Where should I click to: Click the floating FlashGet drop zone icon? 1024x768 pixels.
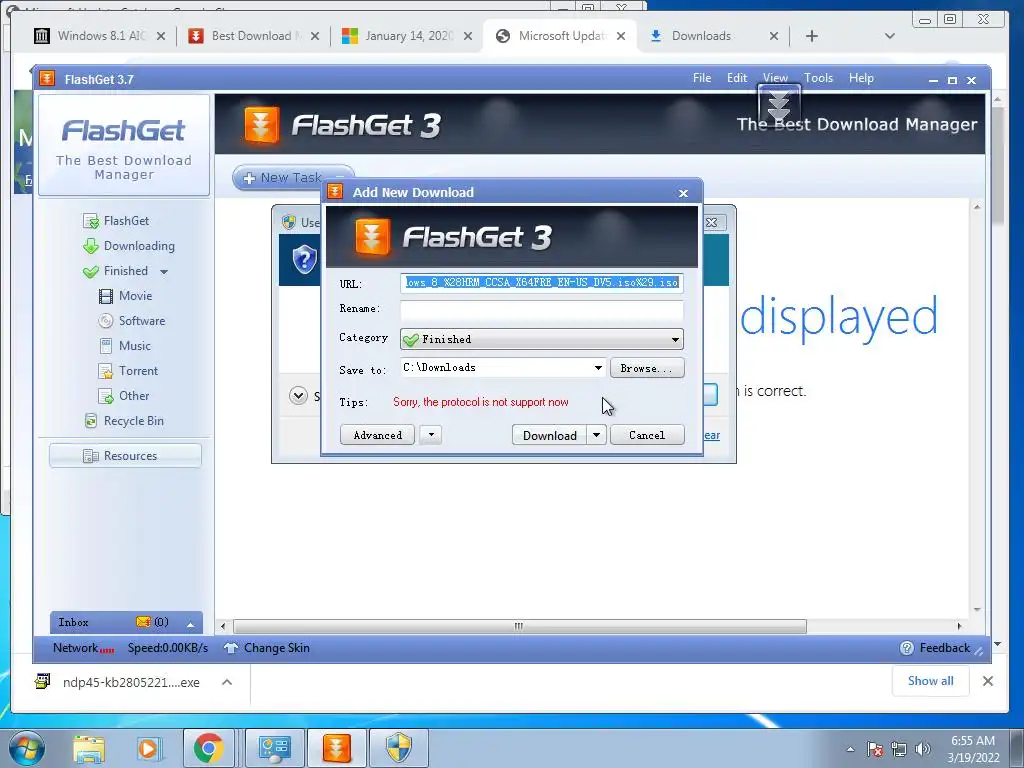point(779,107)
